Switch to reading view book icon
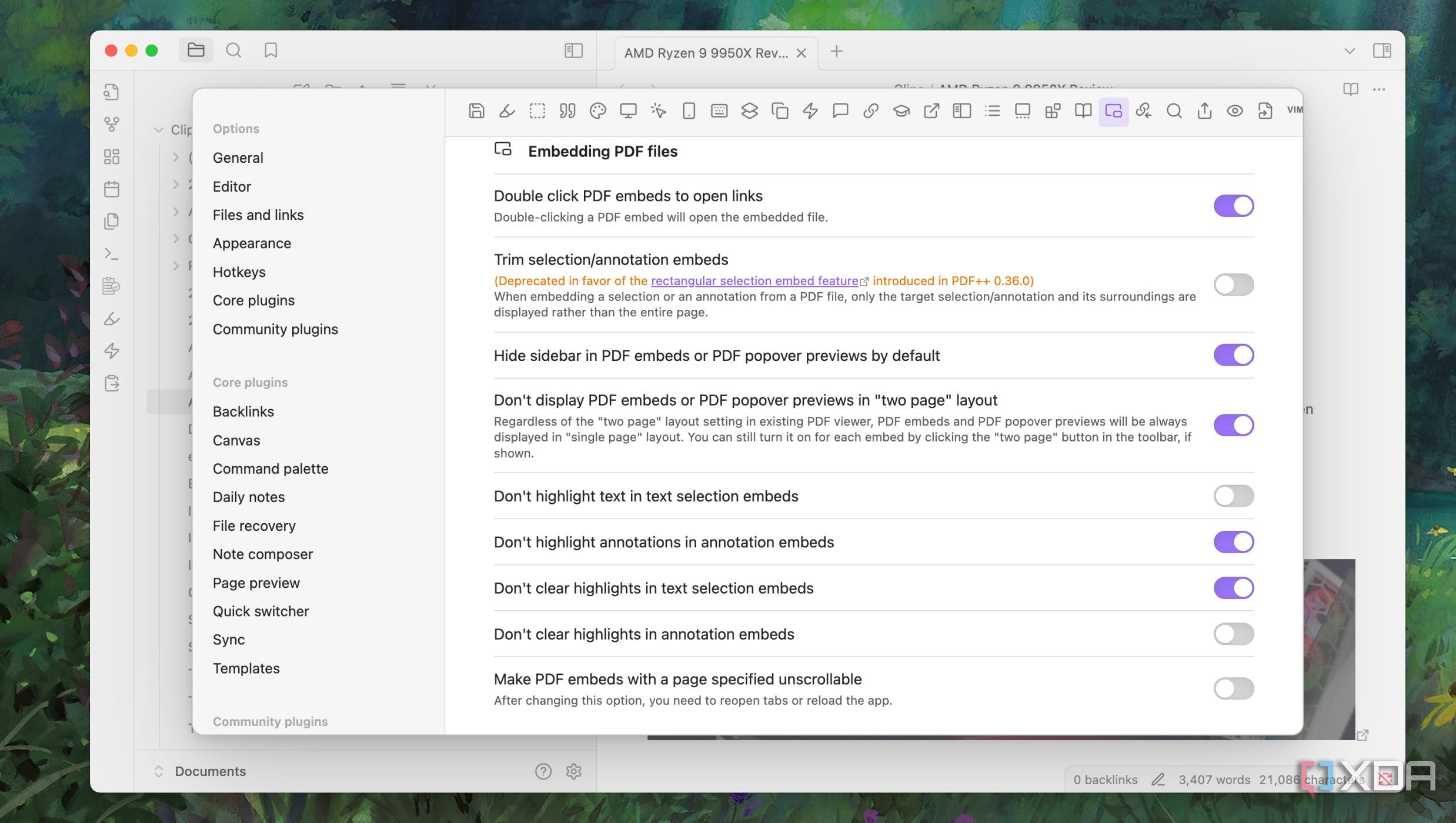Image resolution: width=1456 pixels, height=823 pixels. (1350, 89)
